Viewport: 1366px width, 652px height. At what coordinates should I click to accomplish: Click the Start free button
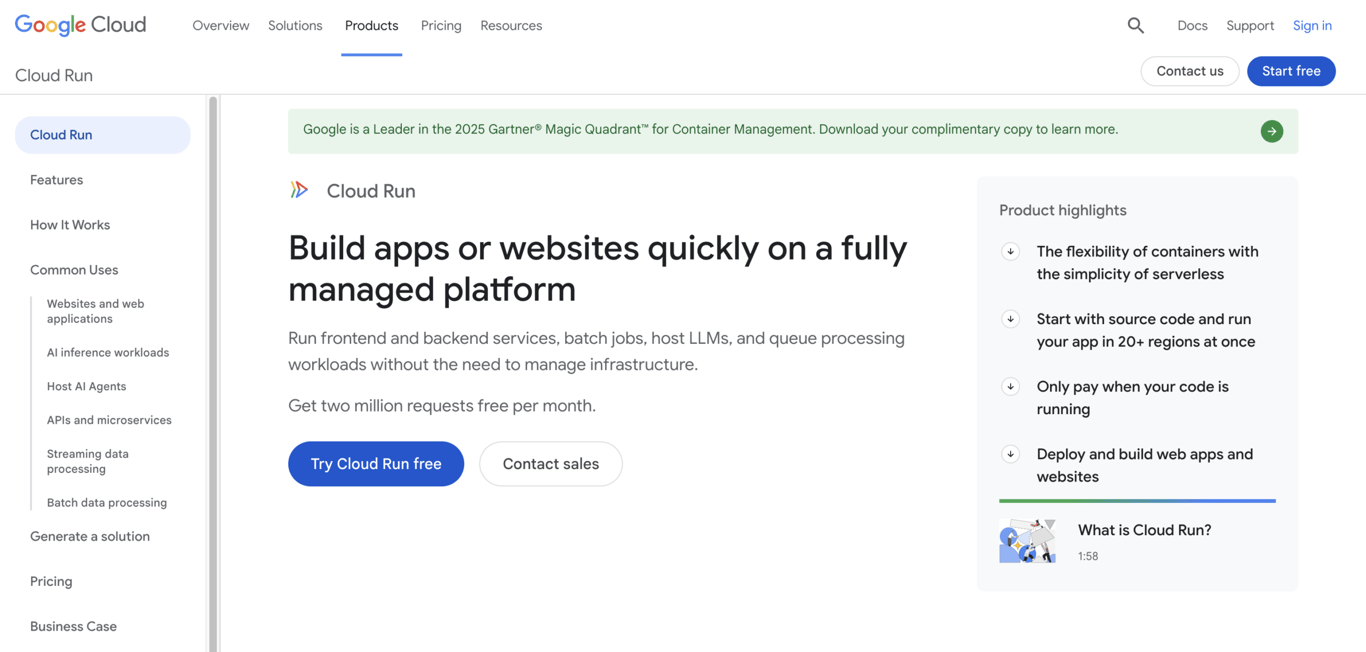tap(1291, 71)
